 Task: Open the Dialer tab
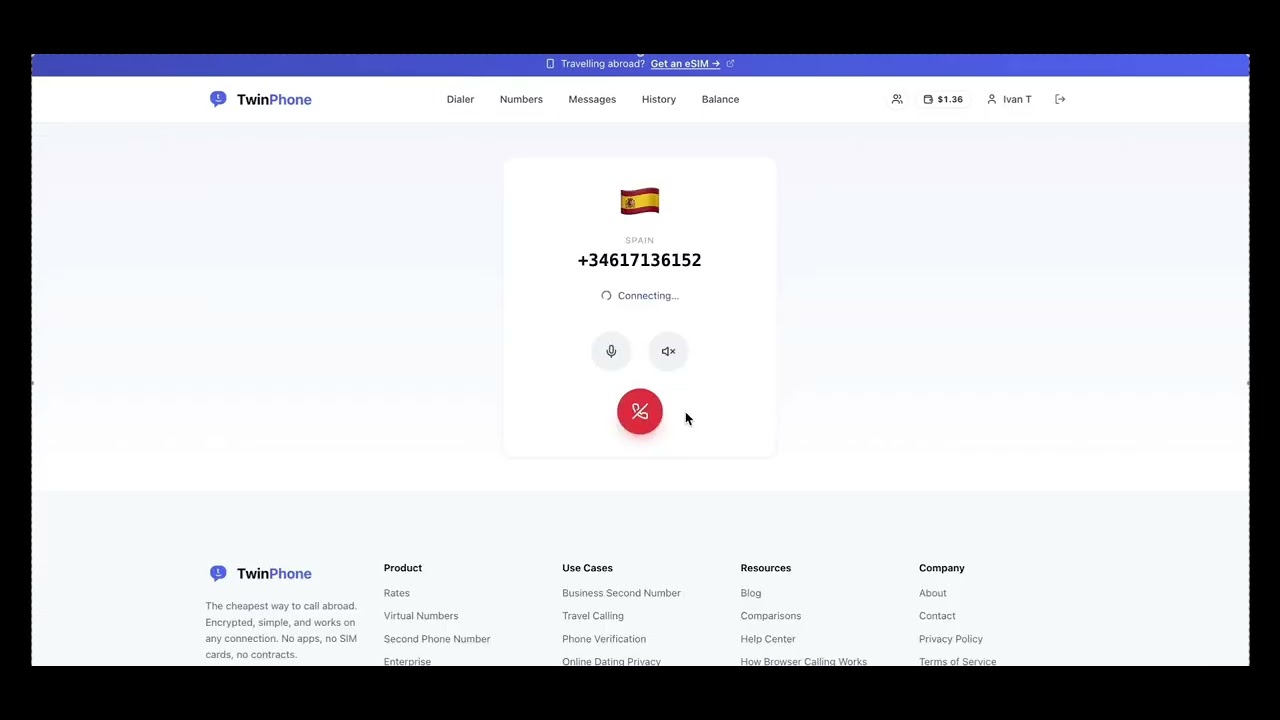pos(460,99)
